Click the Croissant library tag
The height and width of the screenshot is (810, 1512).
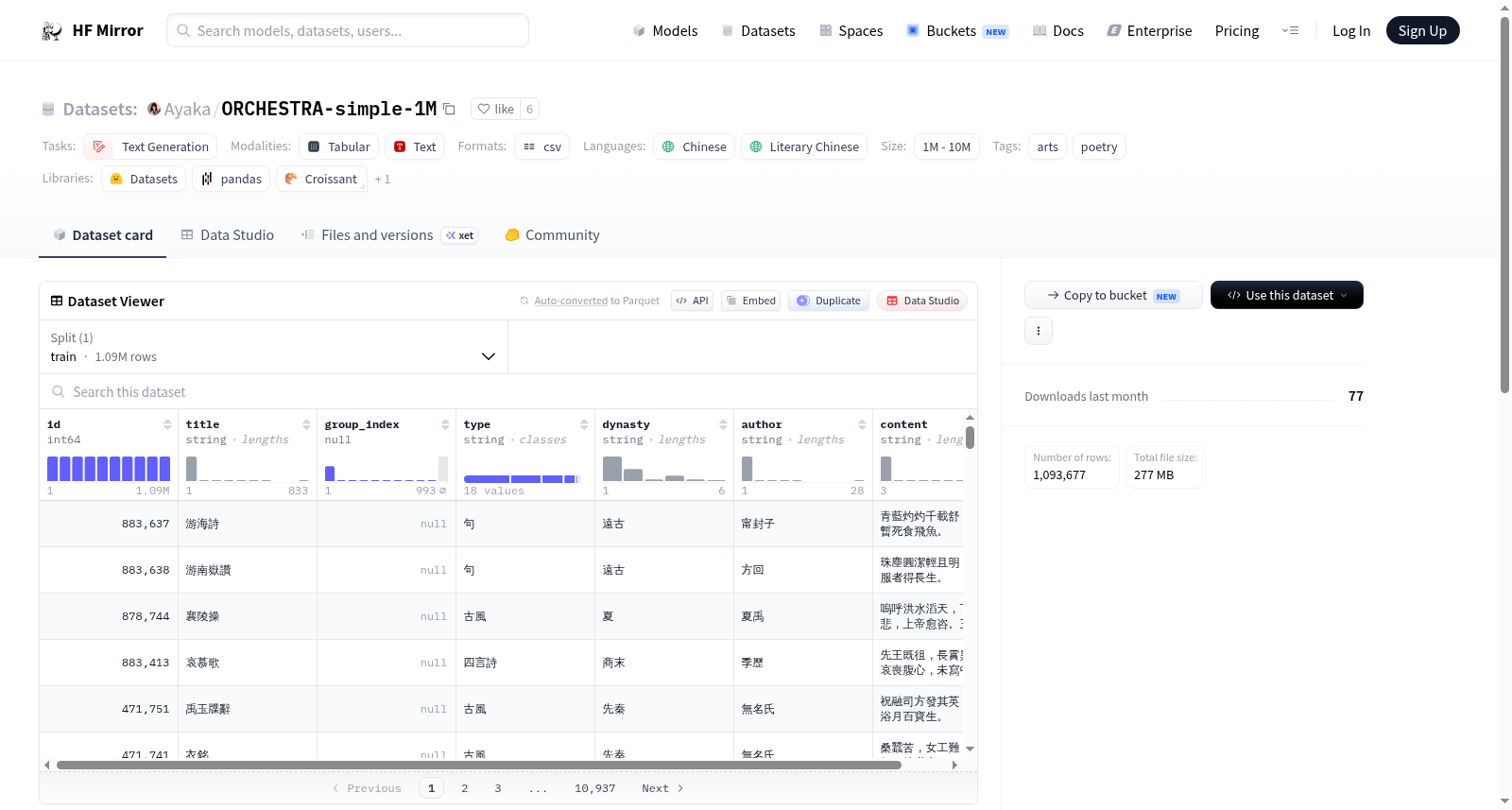(x=321, y=180)
